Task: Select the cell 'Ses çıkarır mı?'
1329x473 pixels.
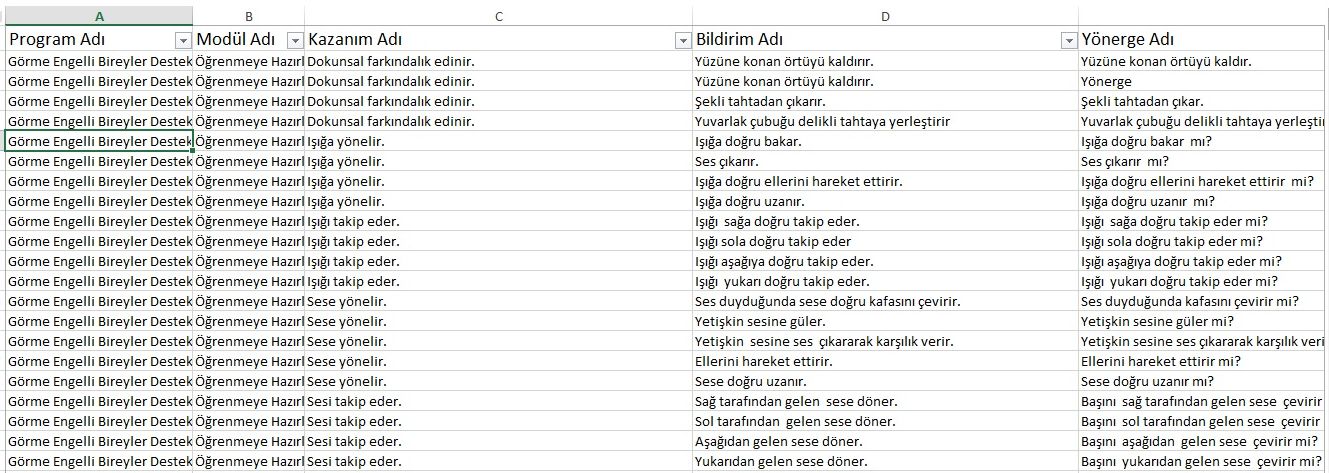Action: [x=1204, y=161]
